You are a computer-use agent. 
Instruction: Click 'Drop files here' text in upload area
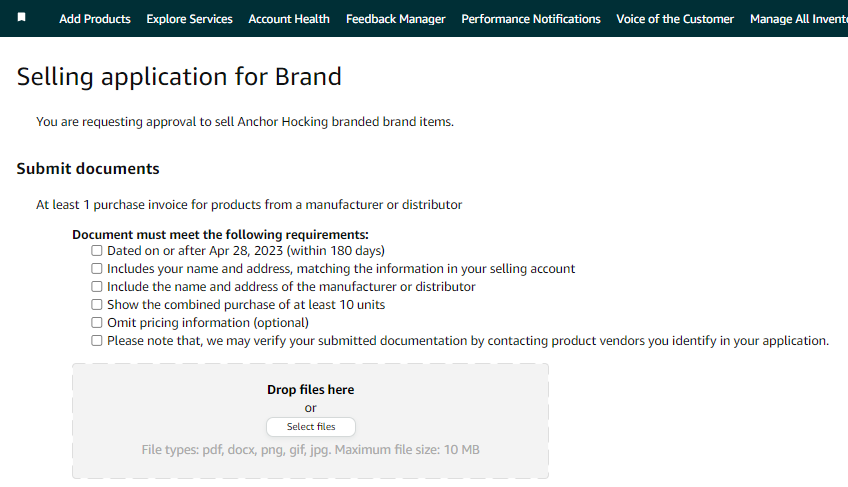tap(310, 390)
